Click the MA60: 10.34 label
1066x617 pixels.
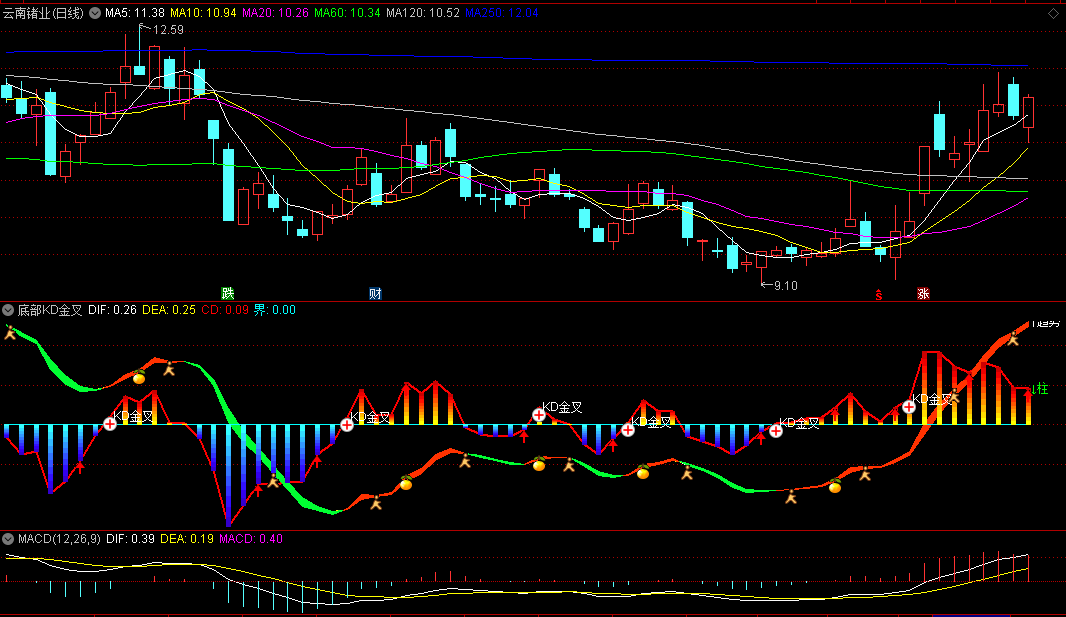pos(347,13)
